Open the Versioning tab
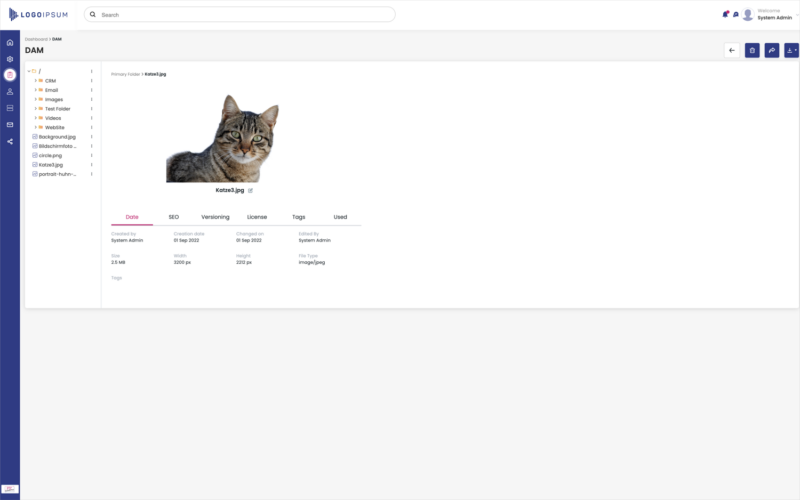 (x=215, y=217)
